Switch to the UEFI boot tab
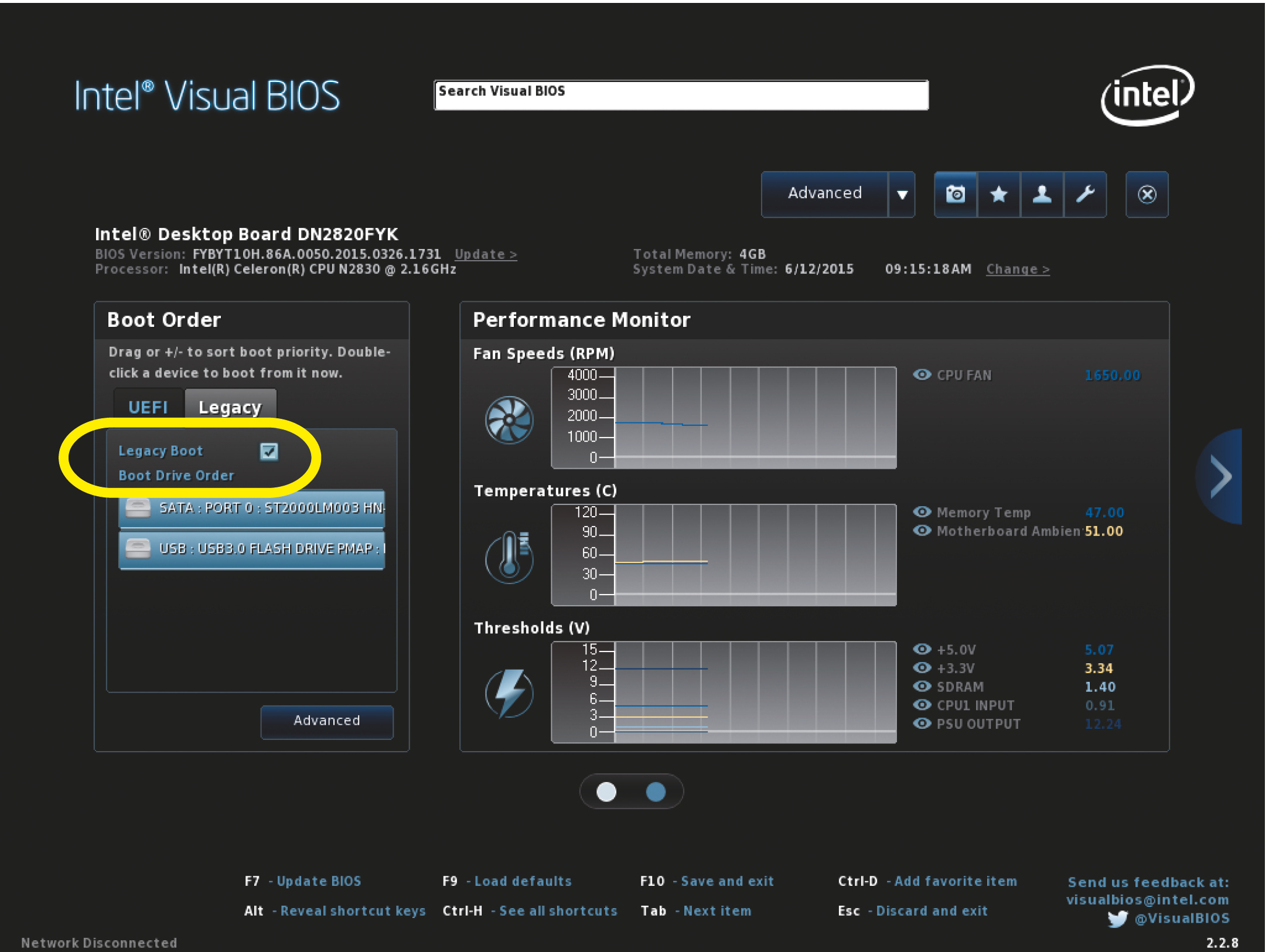Viewport: 1269px width, 952px height. (148, 407)
